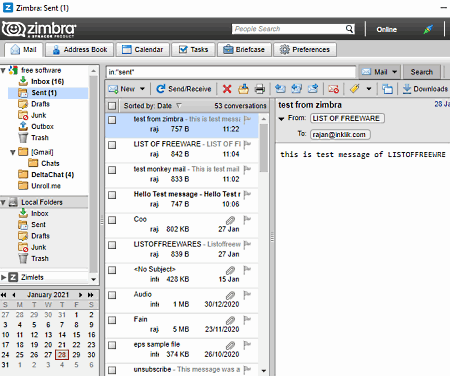Click the open in new window icon
Image resolution: width=450 pixels, height=376 pixels.
click(x=387, y=89)
